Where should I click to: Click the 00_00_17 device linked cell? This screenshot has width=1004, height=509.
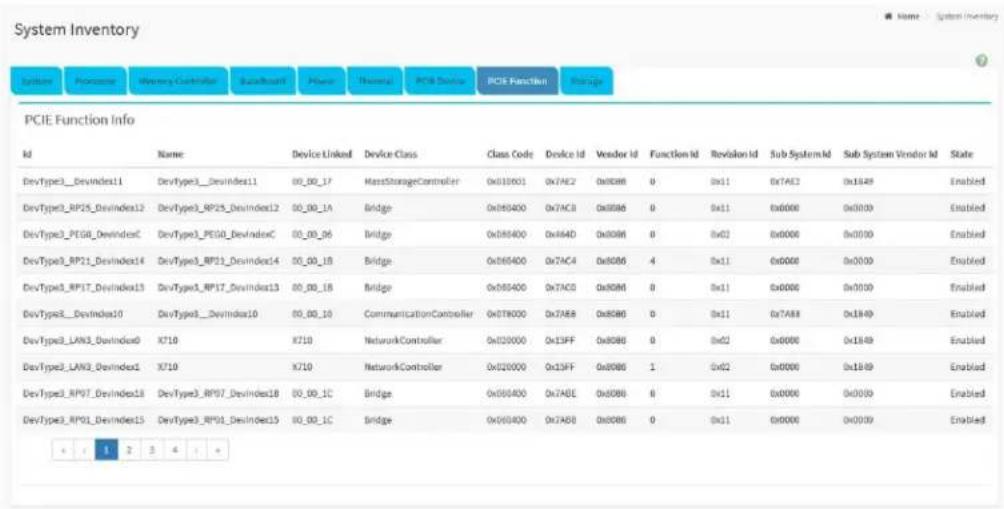(x=312, y=182)
